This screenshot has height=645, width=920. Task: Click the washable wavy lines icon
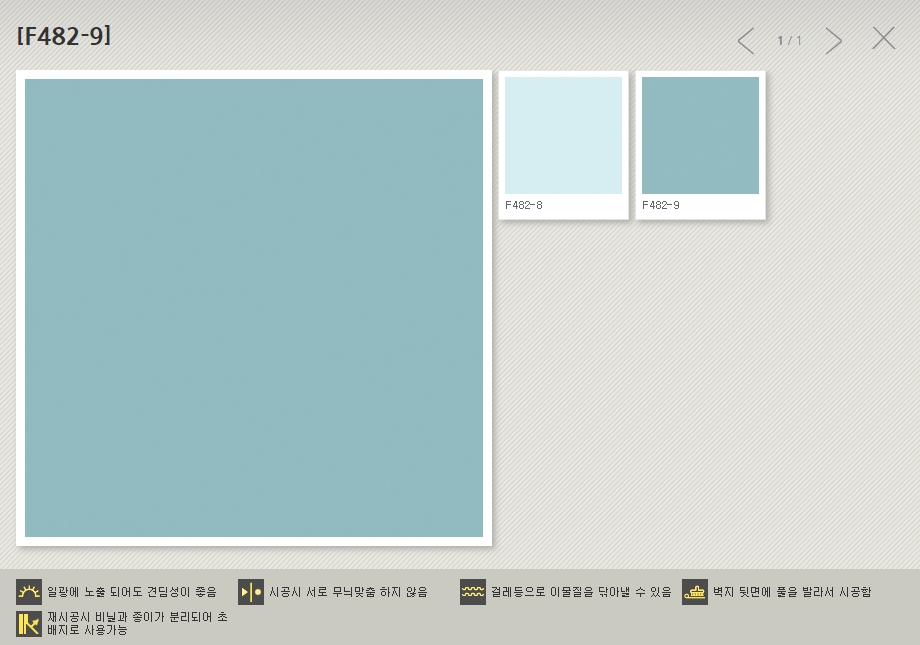coord(473,592)
